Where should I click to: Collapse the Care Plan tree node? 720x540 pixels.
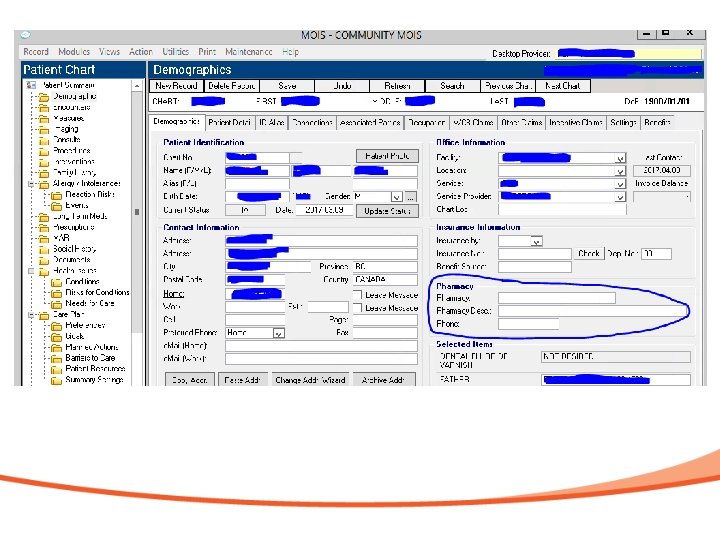(x=31, y=315)
